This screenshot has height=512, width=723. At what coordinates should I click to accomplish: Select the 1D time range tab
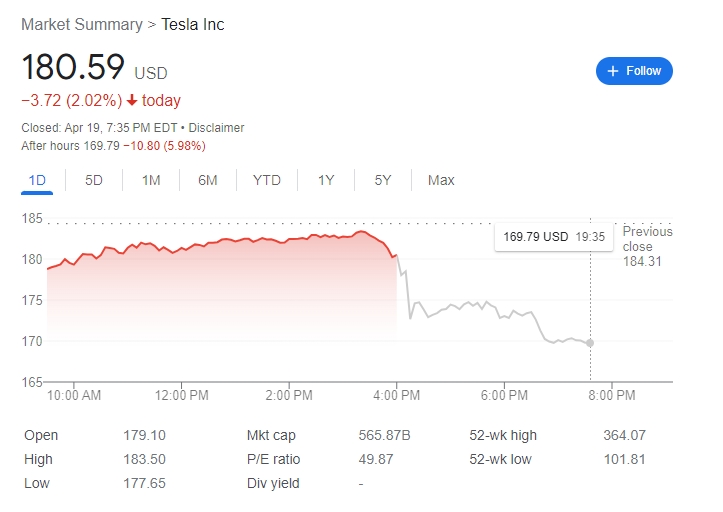pos(37,180)
